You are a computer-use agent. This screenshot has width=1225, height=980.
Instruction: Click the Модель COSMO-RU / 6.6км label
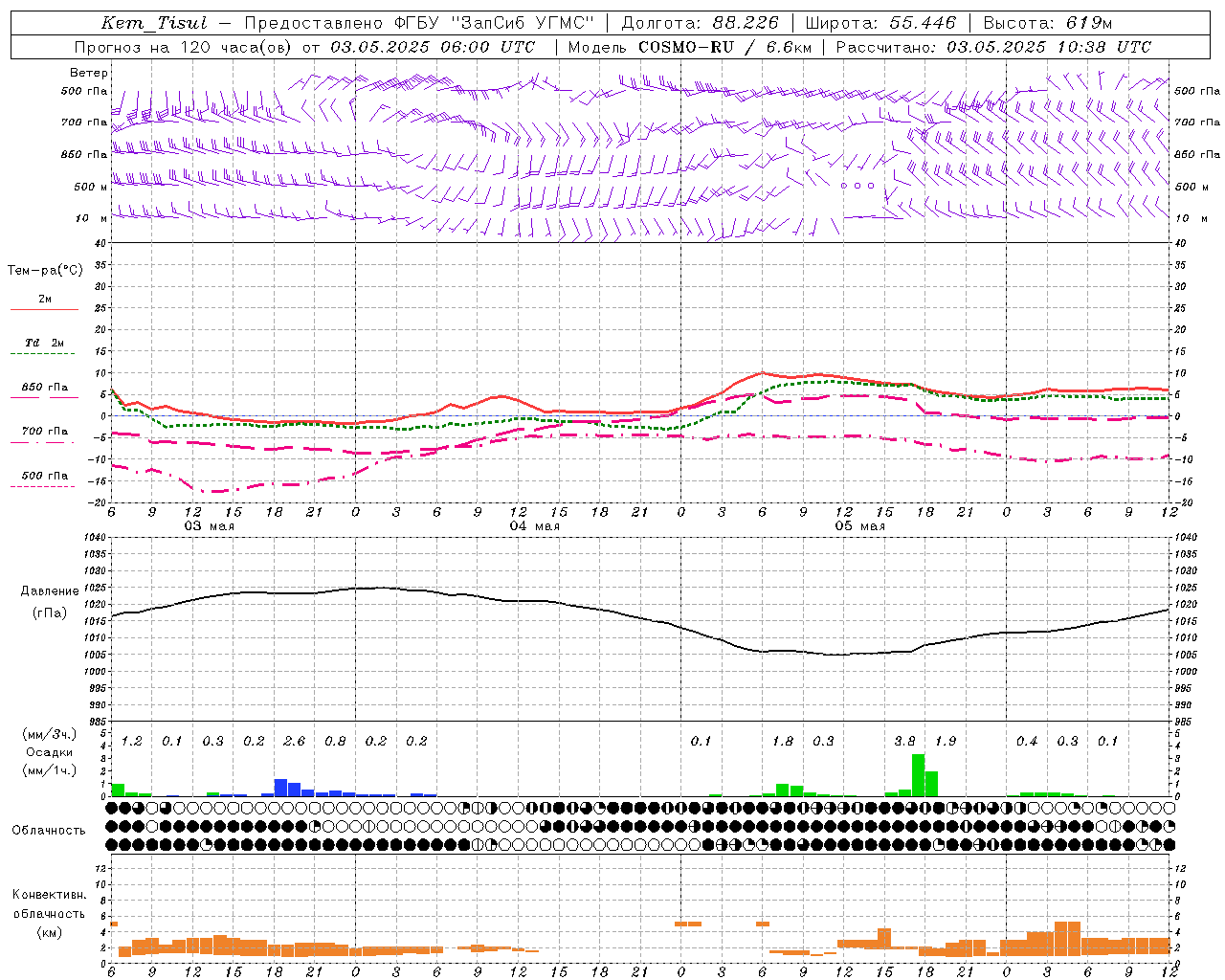pos(690,47)
